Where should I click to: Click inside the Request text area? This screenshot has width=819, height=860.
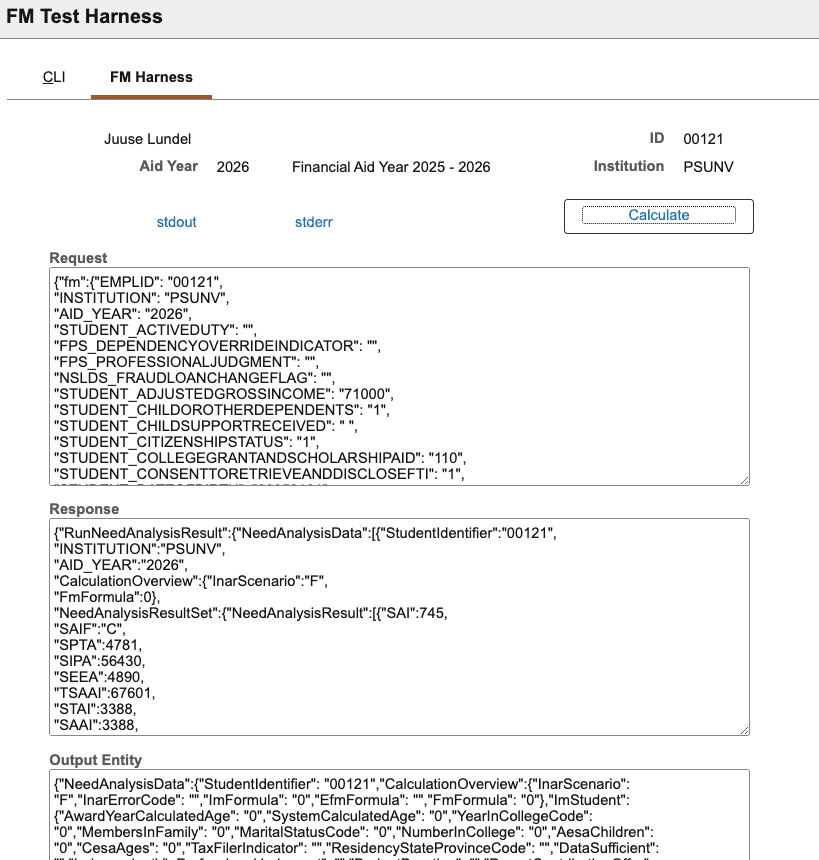[399, 376]
